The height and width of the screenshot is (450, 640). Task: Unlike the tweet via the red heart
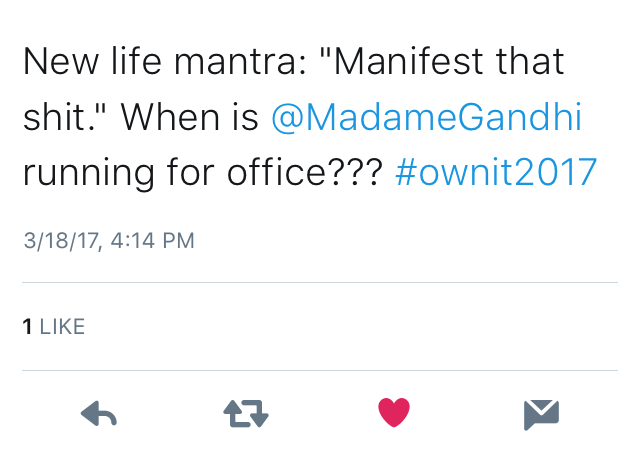click(394, 412)
